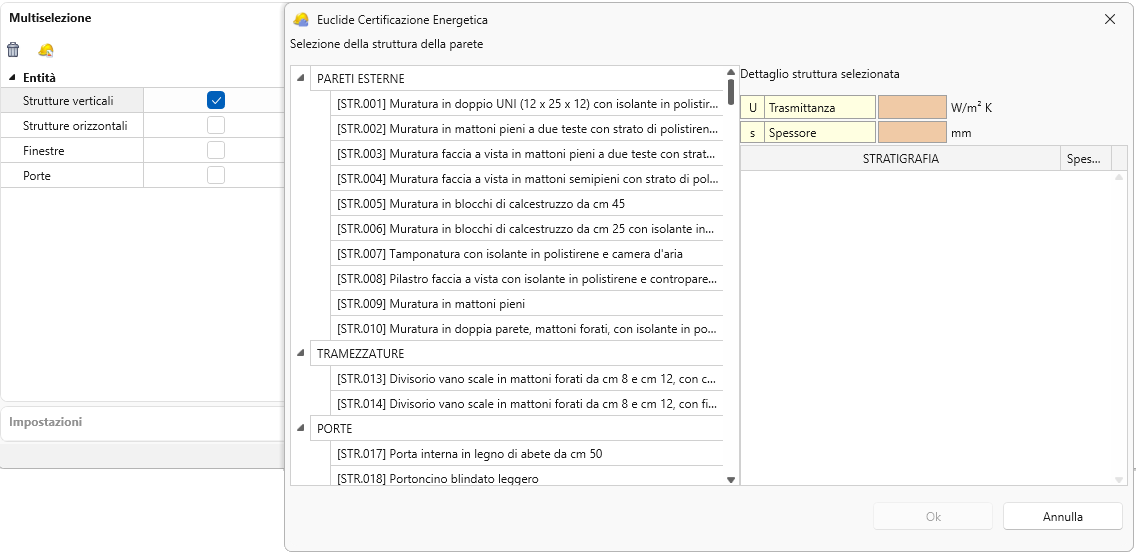Enable the Strutture orizzontali checkbox
1136x558 pixels.
click(216, 125)
